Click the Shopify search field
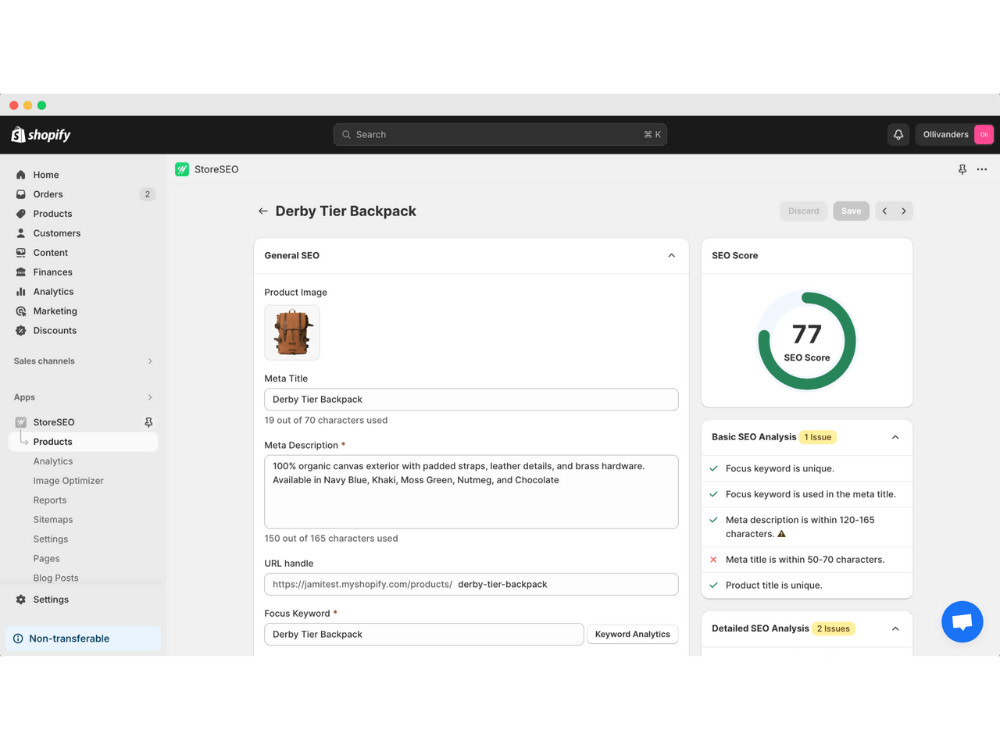The image size is (1000, 750). point(500,135)
